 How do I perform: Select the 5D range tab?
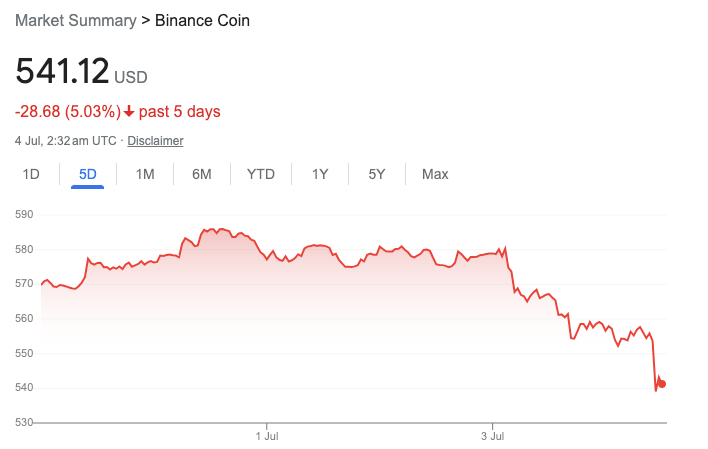pos(88,174)
